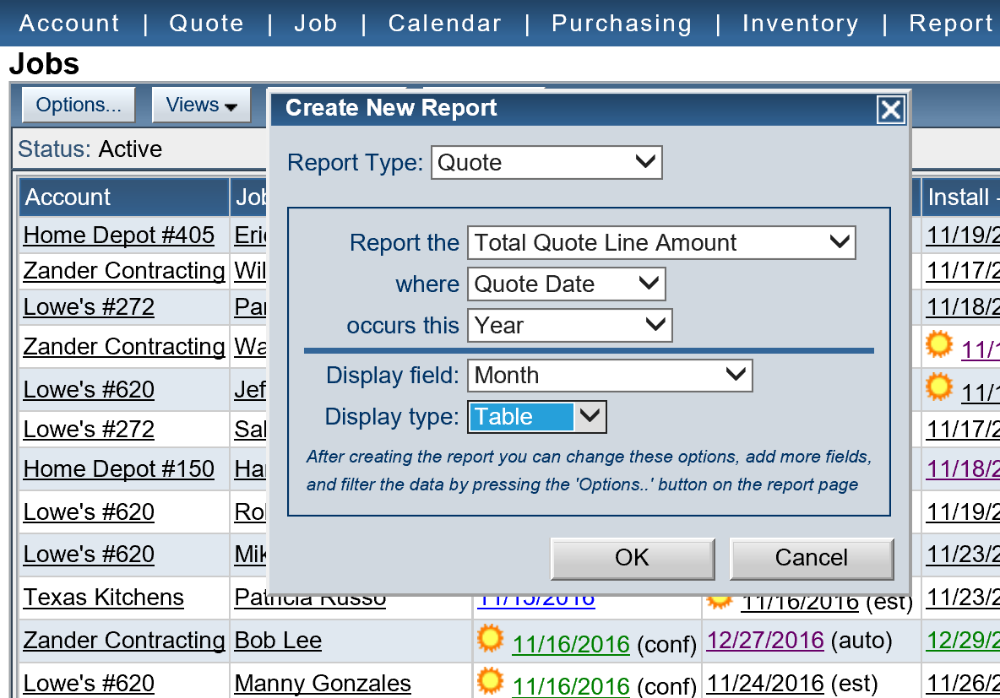This screenshot has height=698, width=1000.
Task: Sort by the Account column header
Action: [x=124, y=197]
